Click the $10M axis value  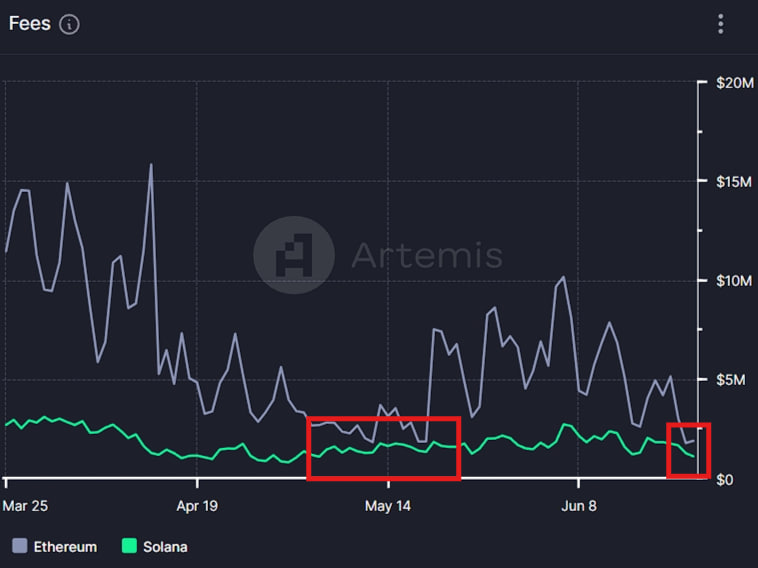734,280
